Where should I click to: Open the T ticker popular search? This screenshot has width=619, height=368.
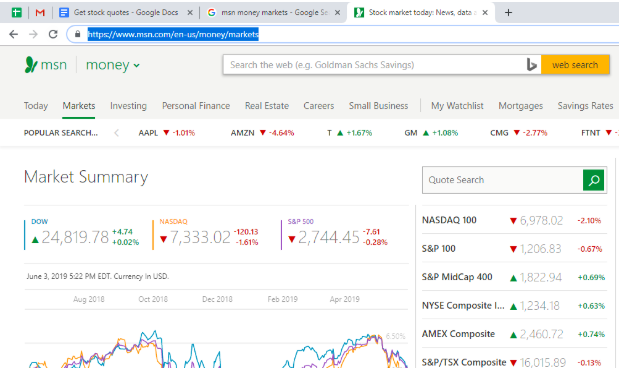[349, 133]
